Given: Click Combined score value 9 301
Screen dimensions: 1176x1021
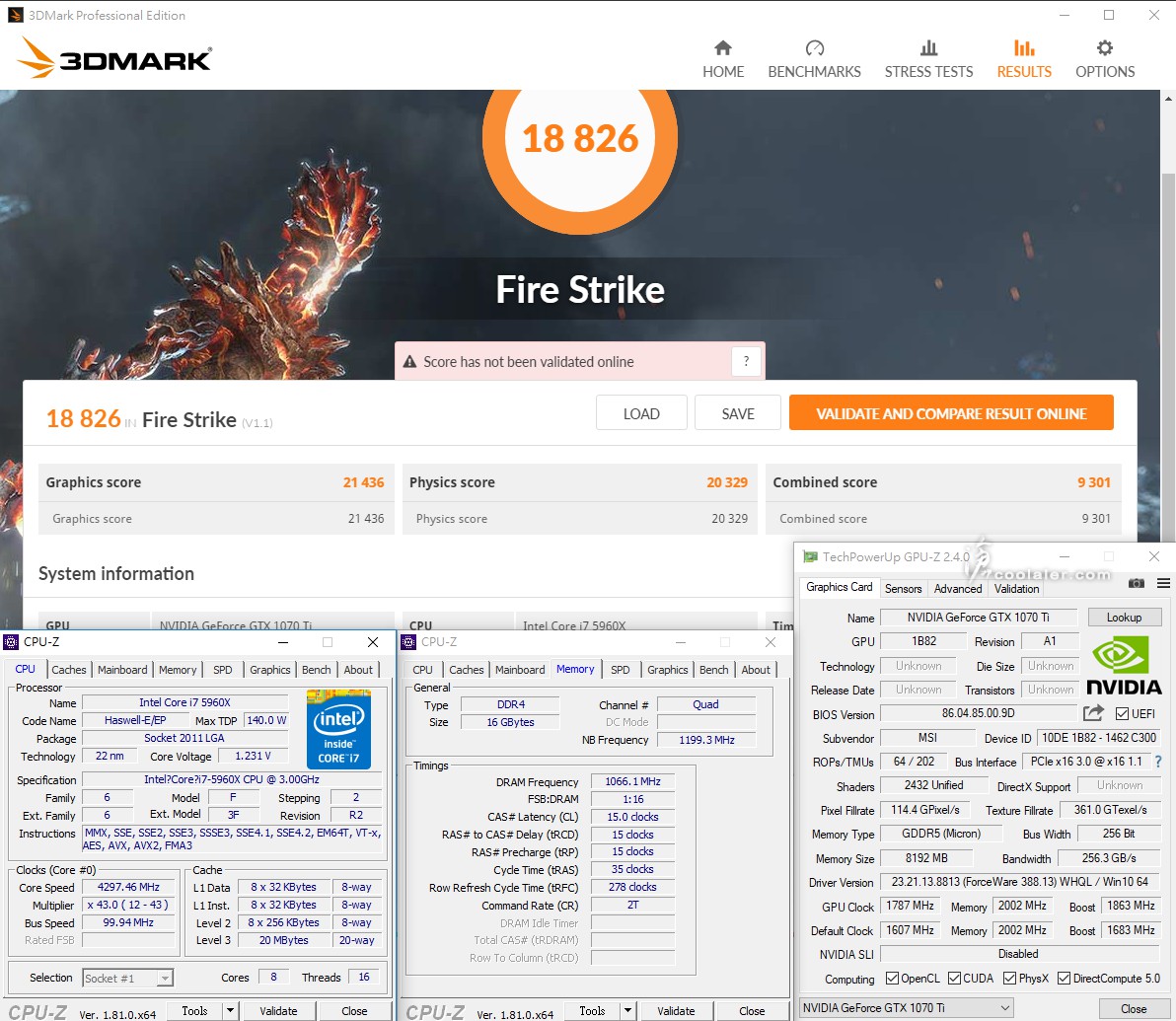Looking at the screenshot, I should point(1093,482).
